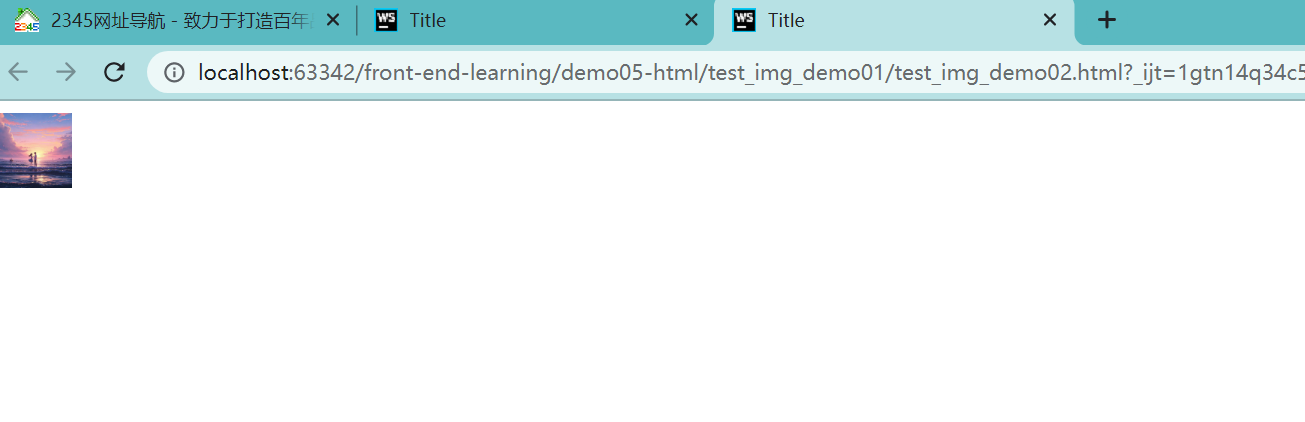Click the 'localhost' text in the URL
This screenshot has height=422, width=1305.
point(244,72)
